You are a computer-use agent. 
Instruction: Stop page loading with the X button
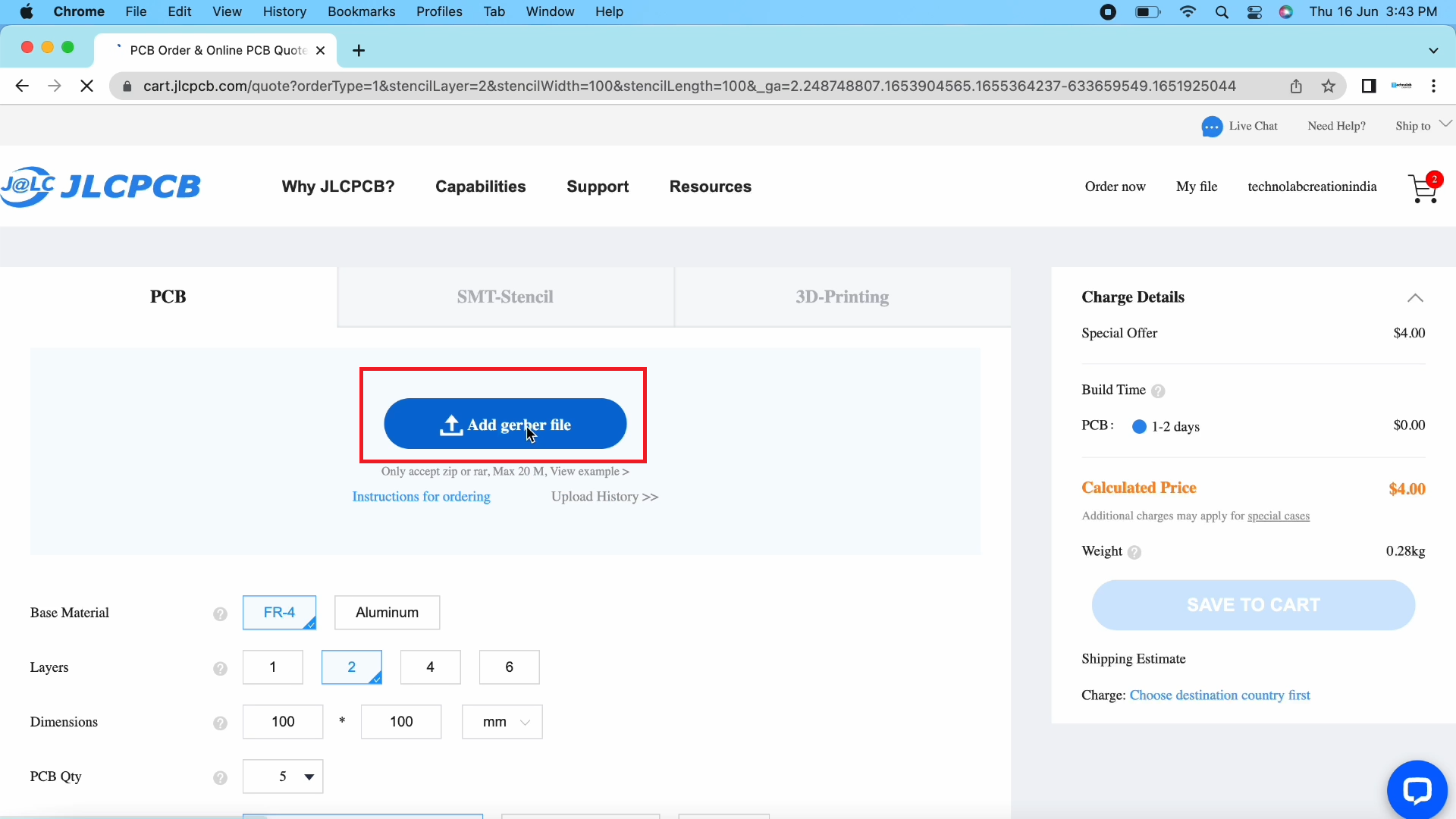[87, 86]
